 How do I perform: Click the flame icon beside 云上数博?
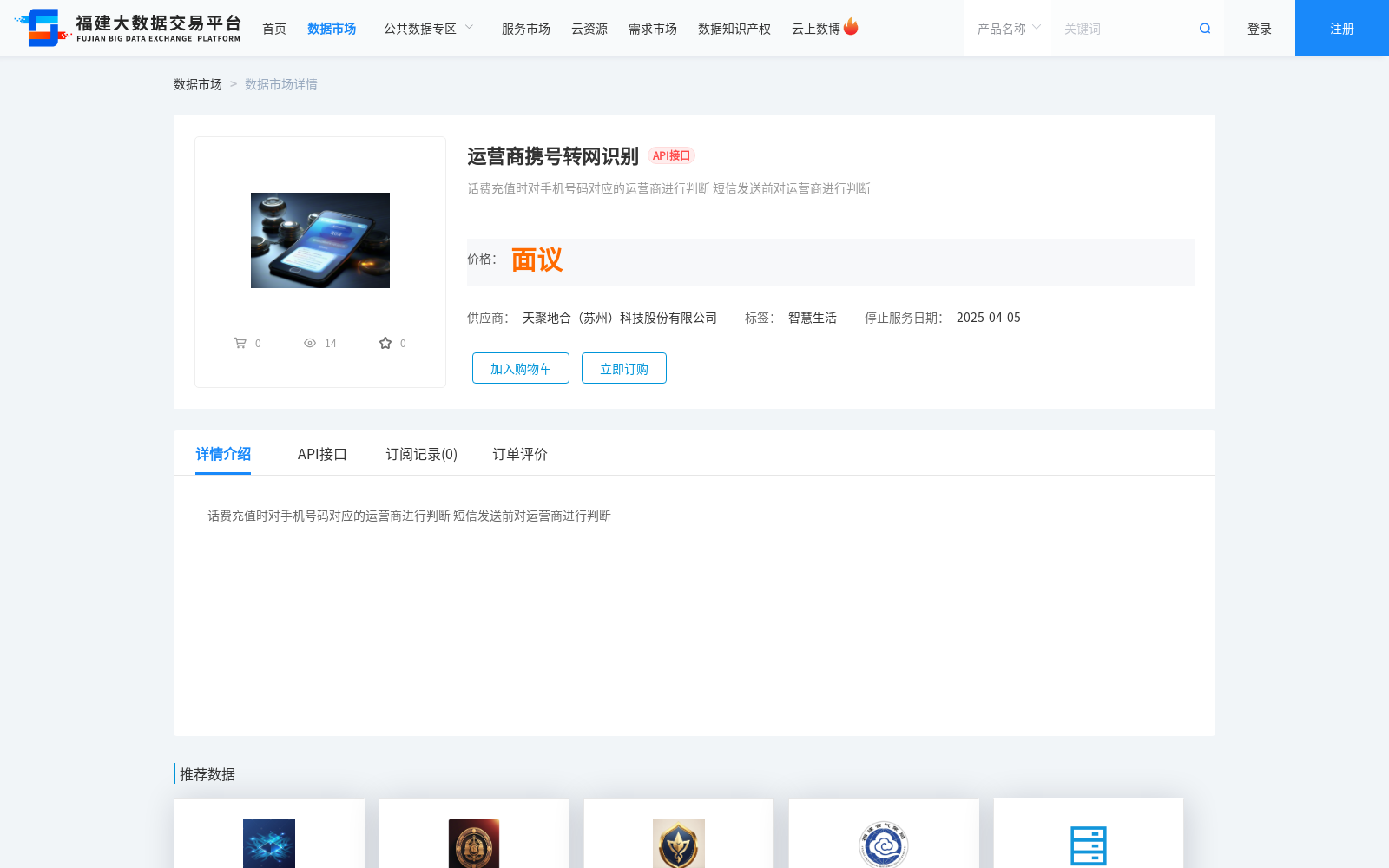click(x=851, y=27)
